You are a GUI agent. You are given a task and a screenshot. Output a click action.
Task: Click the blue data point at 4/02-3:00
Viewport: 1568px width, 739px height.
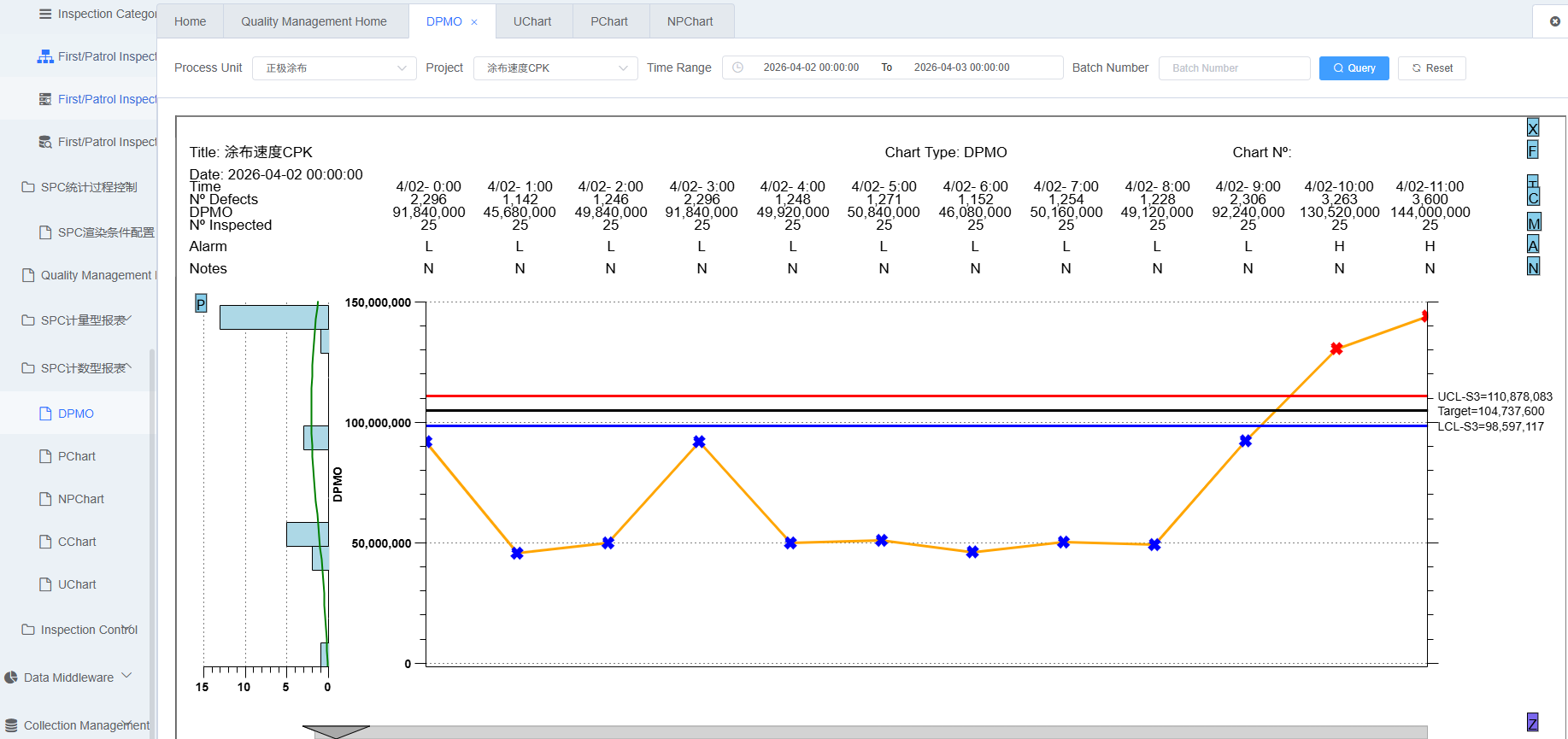point(699,442)
